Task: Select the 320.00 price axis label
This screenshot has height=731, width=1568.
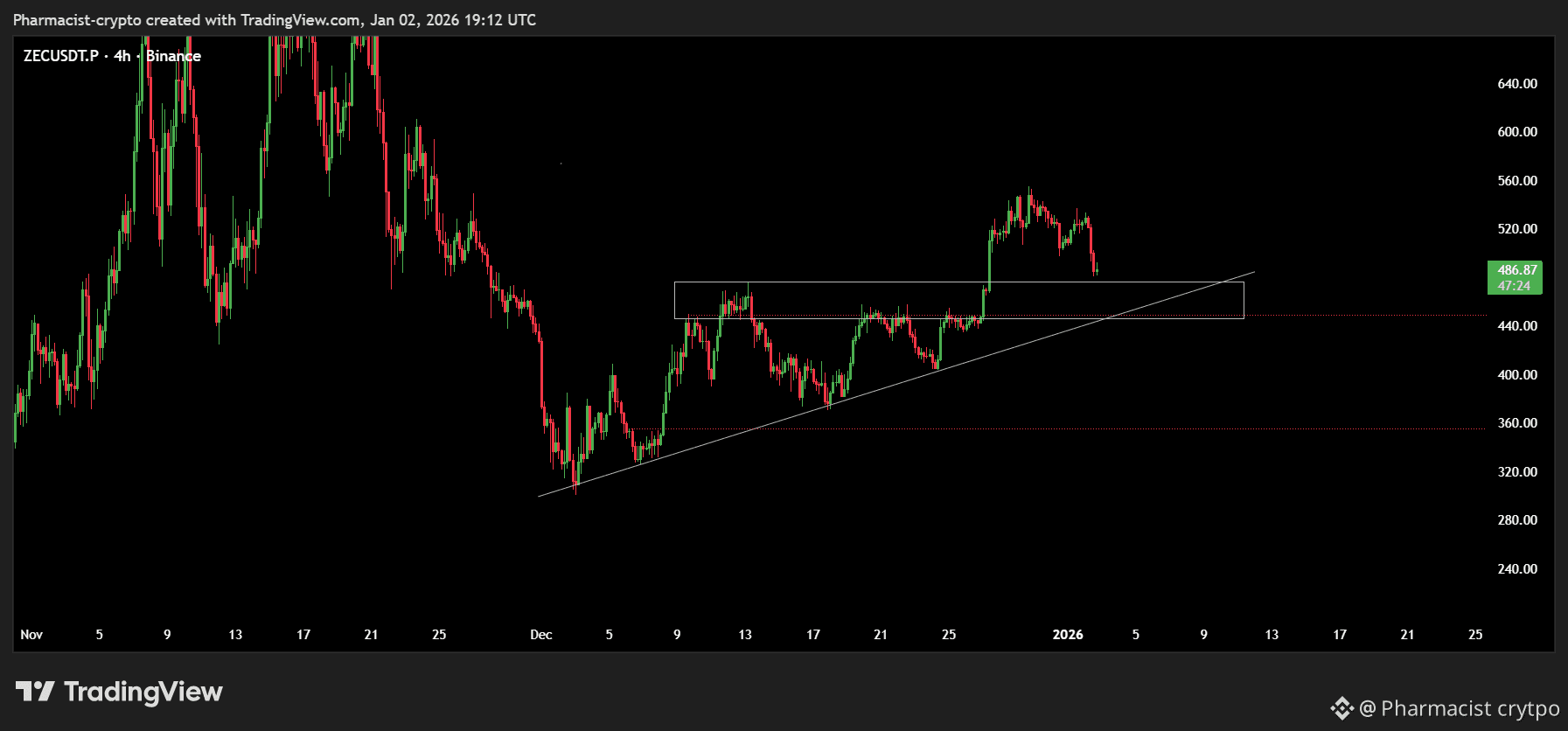Action: [x=1517, y=472]
